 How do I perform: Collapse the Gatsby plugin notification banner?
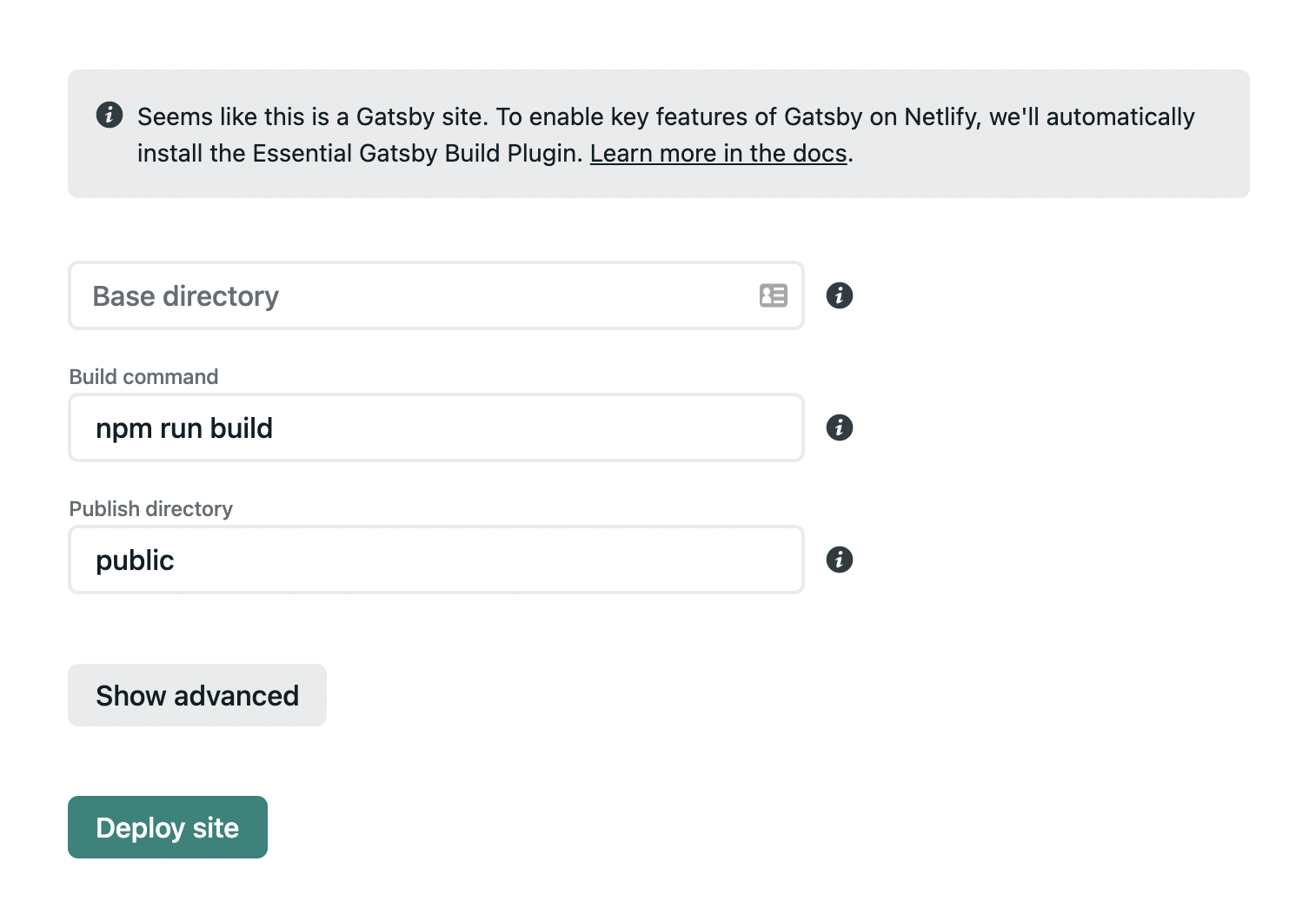(x=109, y=114)
